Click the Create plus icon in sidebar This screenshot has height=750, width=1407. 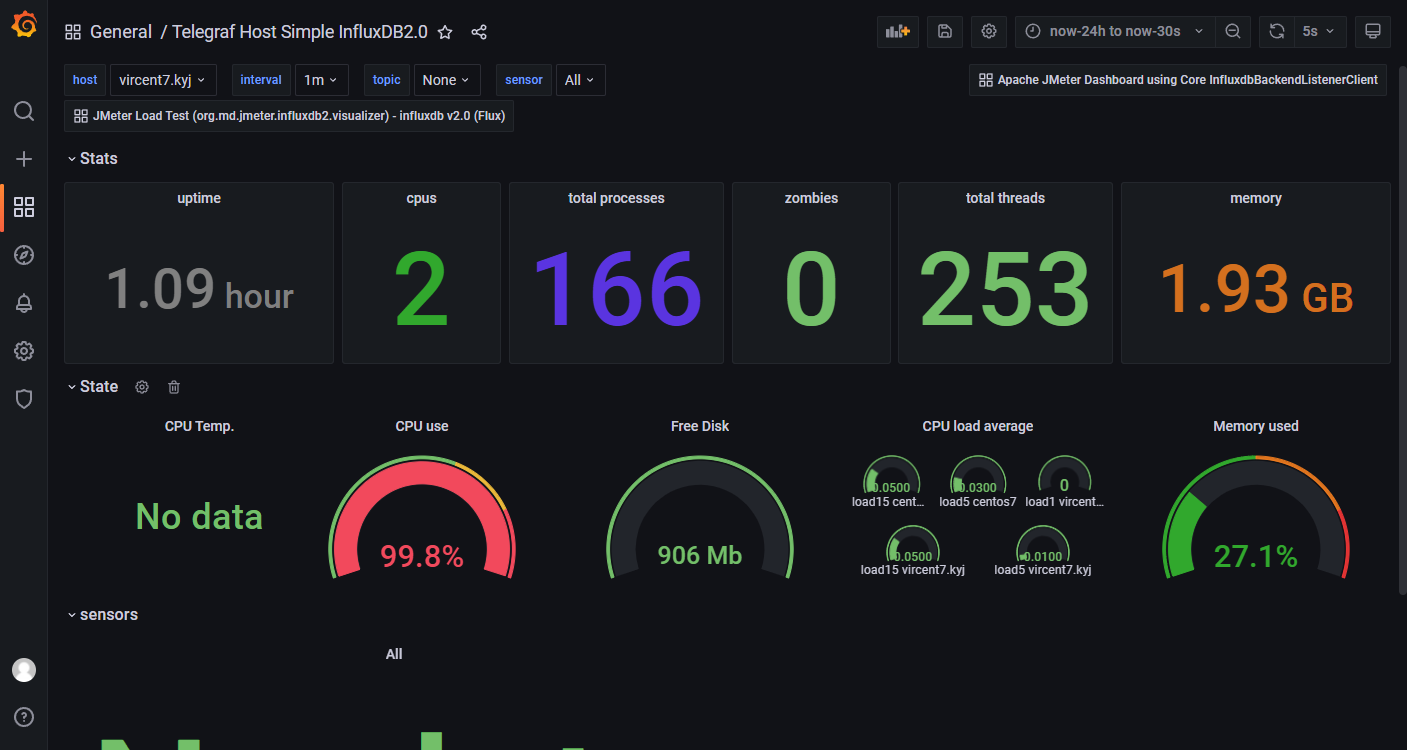point(24,159)
